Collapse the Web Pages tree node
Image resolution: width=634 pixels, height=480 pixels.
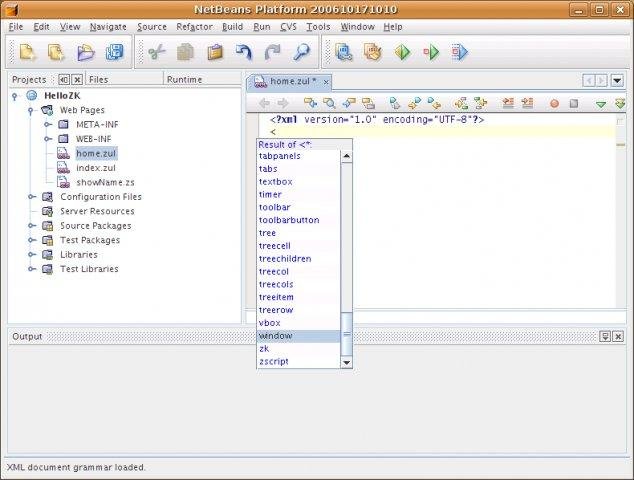coord(33,110)
